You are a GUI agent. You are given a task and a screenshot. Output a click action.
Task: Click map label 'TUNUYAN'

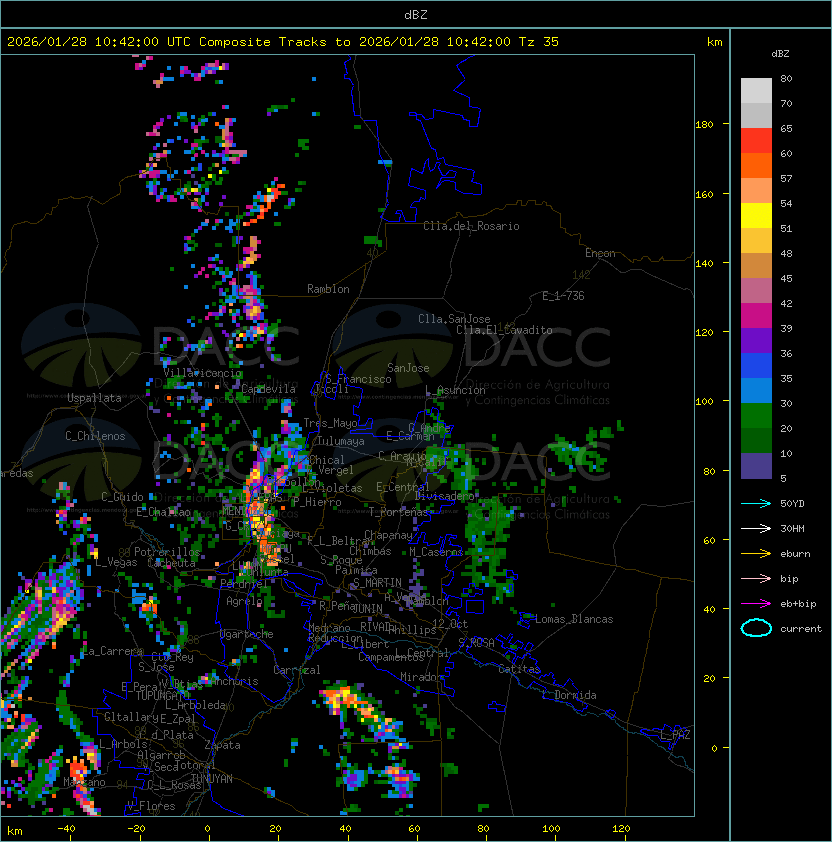point(212,779)
